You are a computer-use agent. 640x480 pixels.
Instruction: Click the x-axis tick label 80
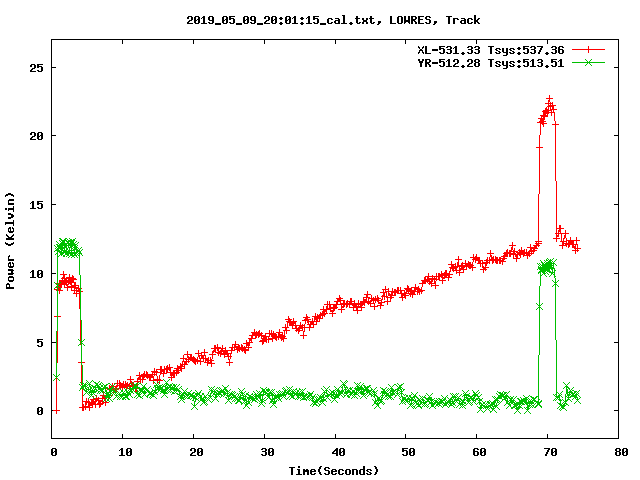621,452
